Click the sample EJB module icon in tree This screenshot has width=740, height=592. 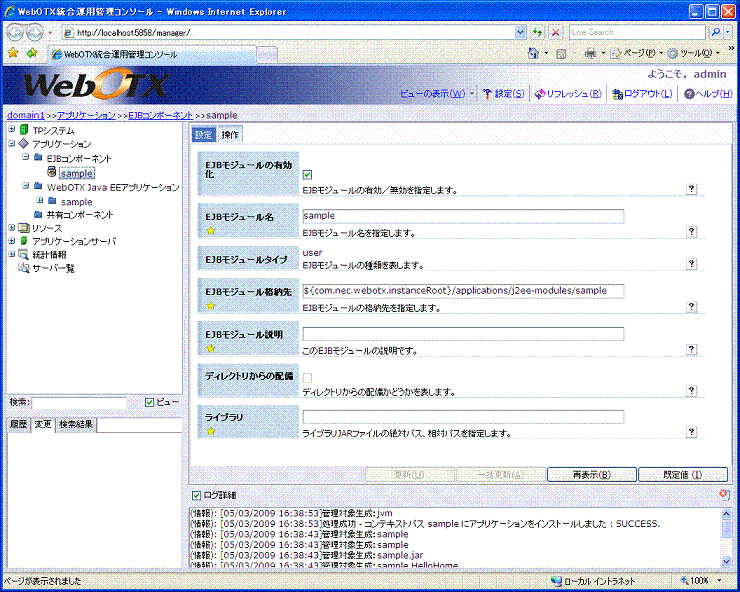coord(51,173)
